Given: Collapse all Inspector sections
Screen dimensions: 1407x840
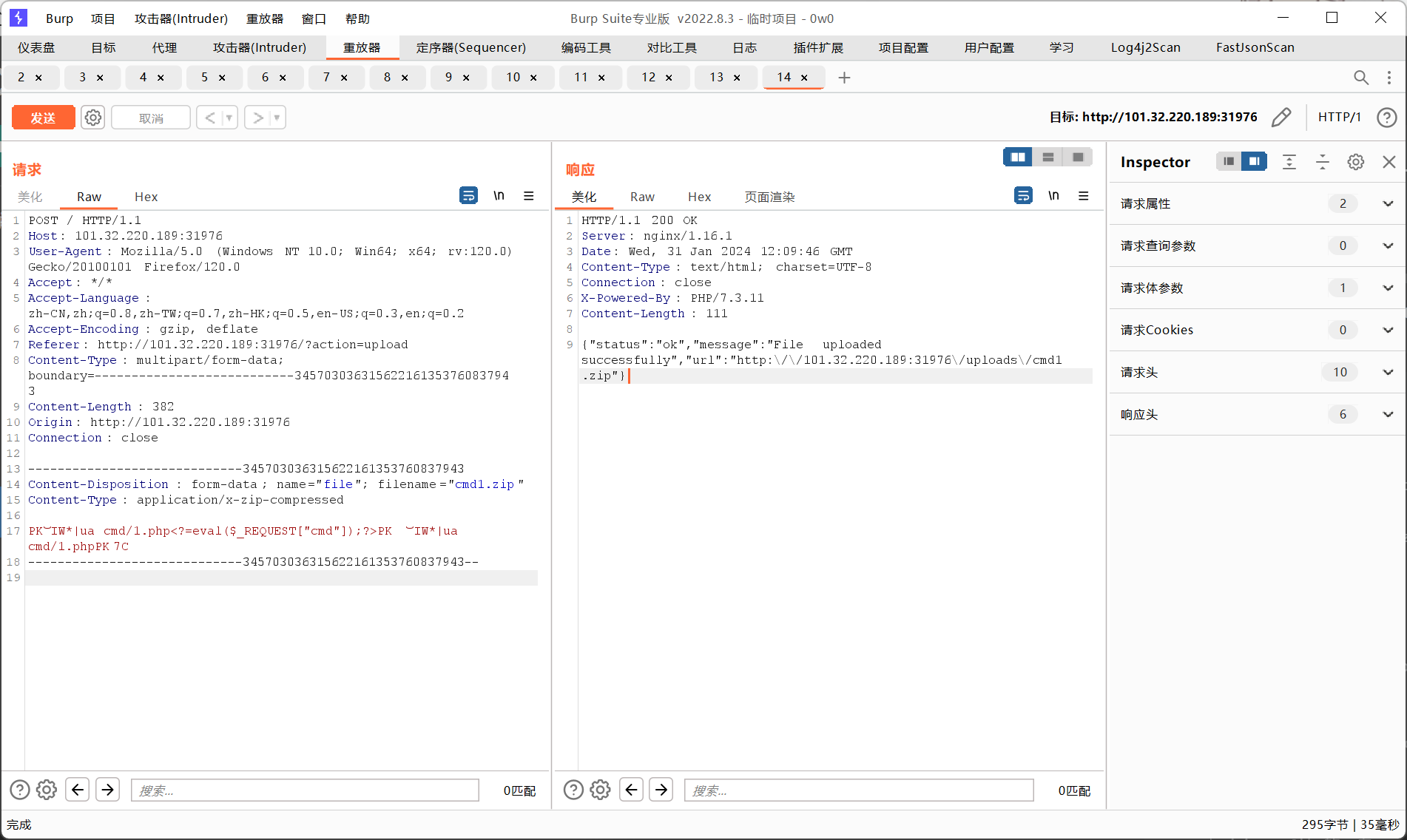Looking at the screenshot, I should [1323, 162].
